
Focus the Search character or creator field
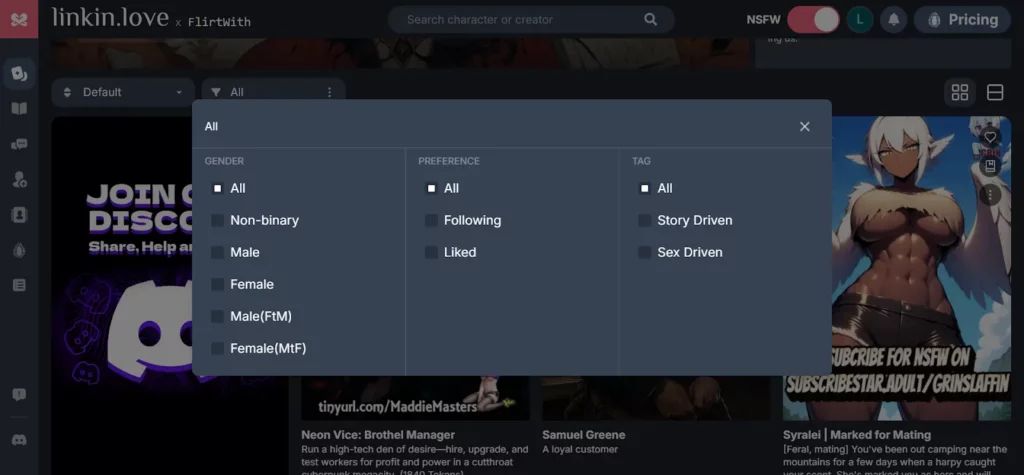coord(531,20)
